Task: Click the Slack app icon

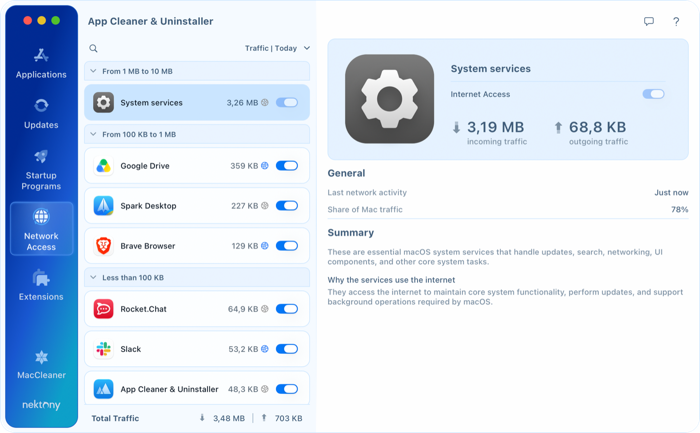Action: tap(104, 349)
